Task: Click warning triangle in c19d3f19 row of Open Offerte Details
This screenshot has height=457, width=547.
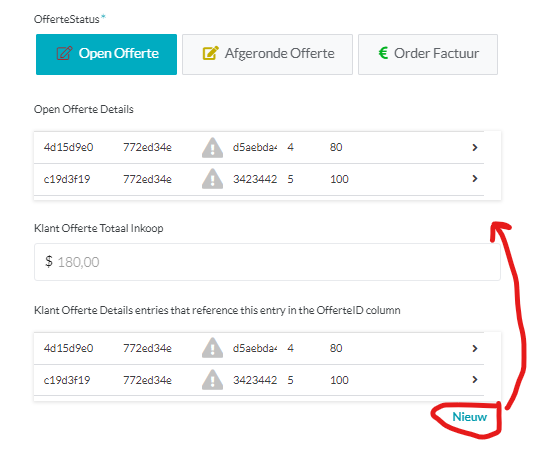Action: 212,179
